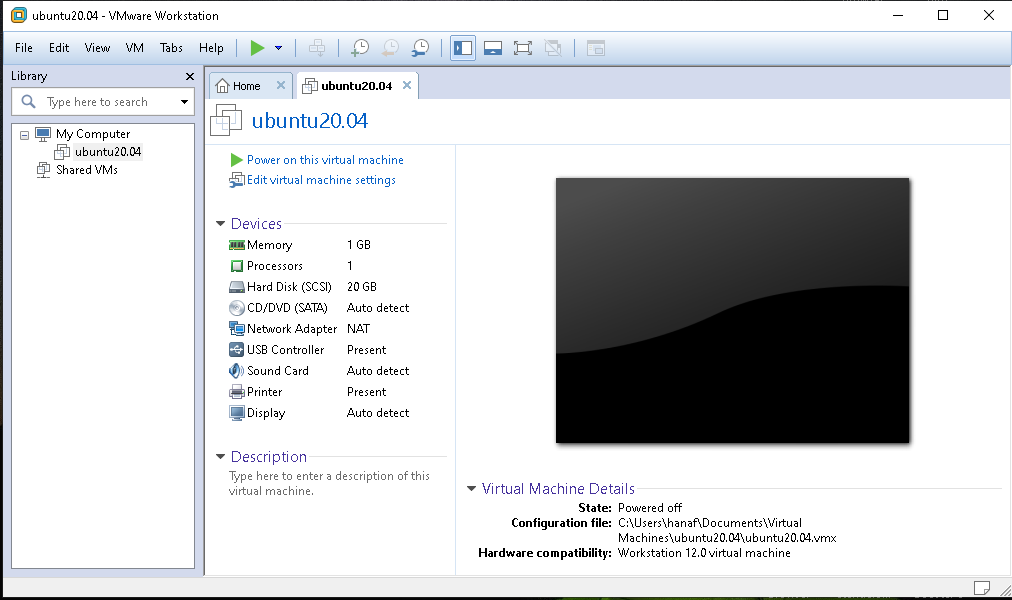Switch to the ubuntu20.04 tab
Image resolution: width=1012 pixels, height=600 pixels.
tap(356, 86)
